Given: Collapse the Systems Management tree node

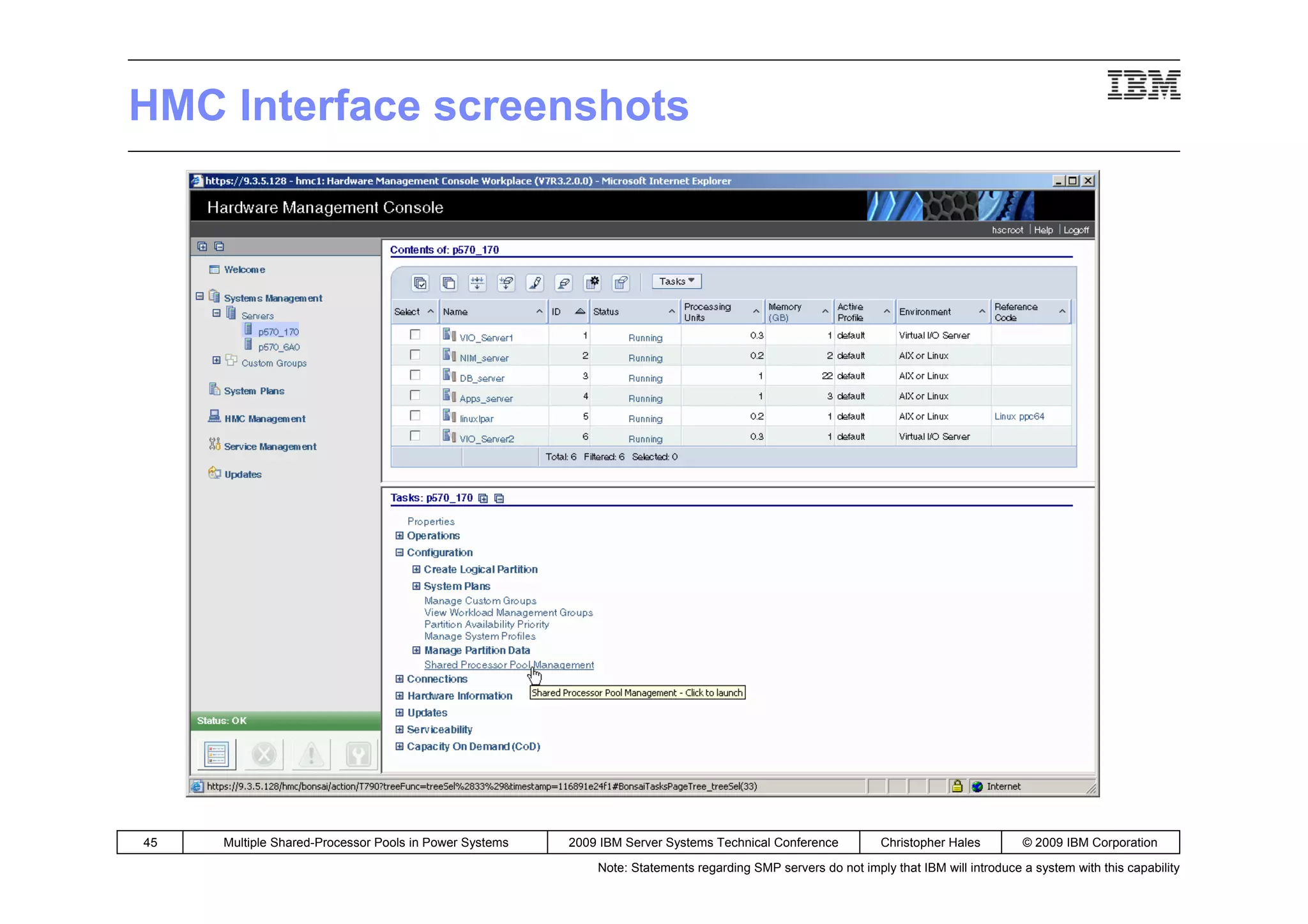Looking at the screenshot, I should pyautogui.click(x=200, y=296).
